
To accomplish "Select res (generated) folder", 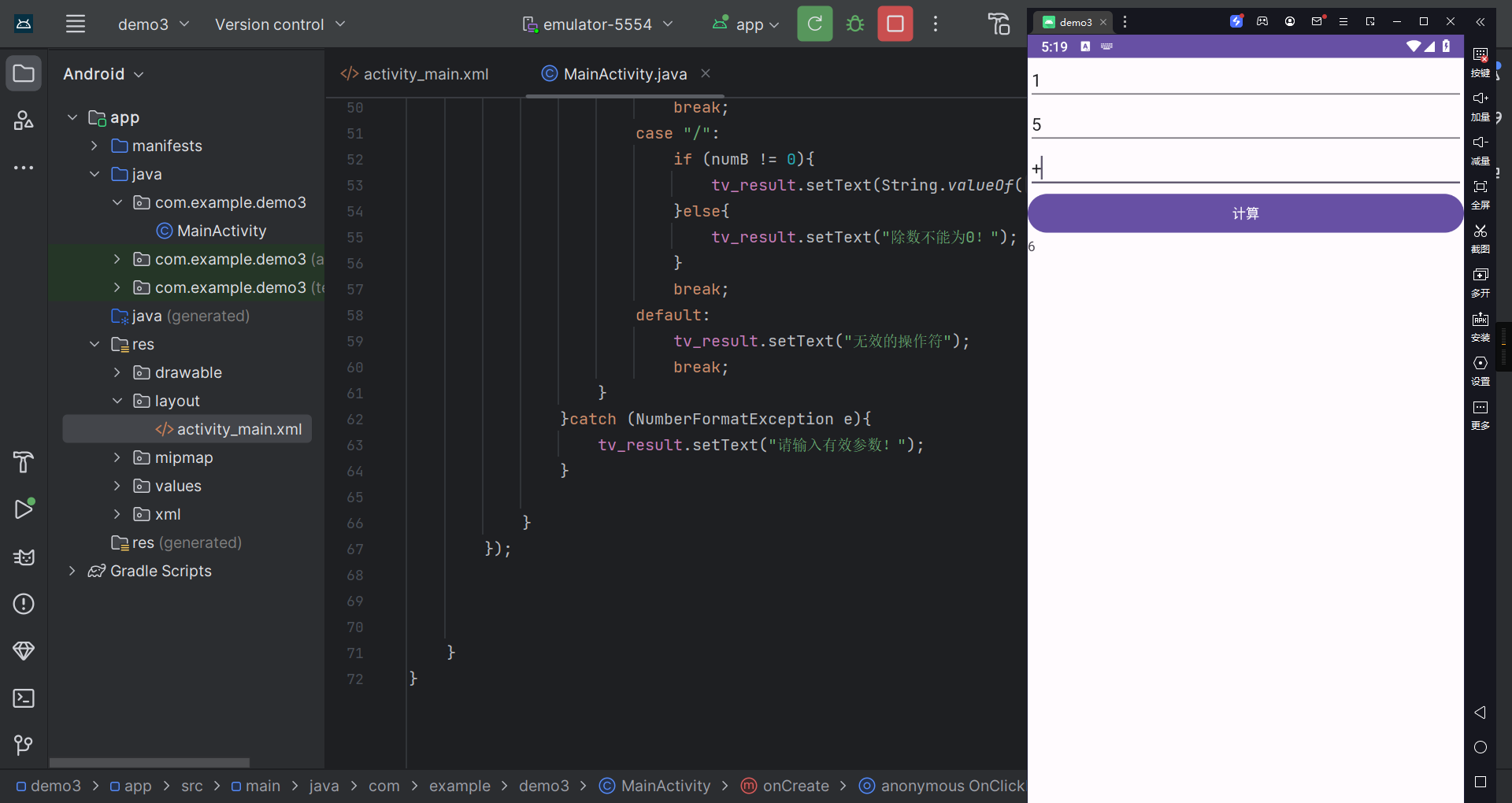I will click(176, 542).
